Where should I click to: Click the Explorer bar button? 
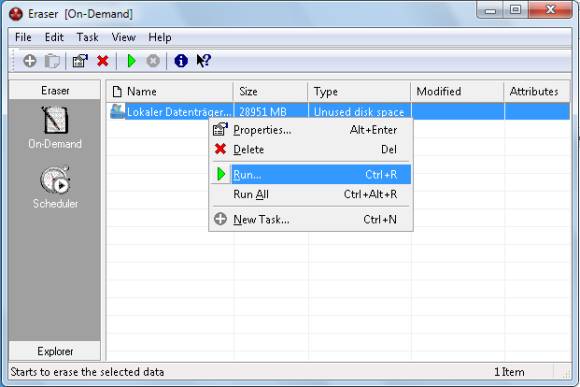point(55,351)
